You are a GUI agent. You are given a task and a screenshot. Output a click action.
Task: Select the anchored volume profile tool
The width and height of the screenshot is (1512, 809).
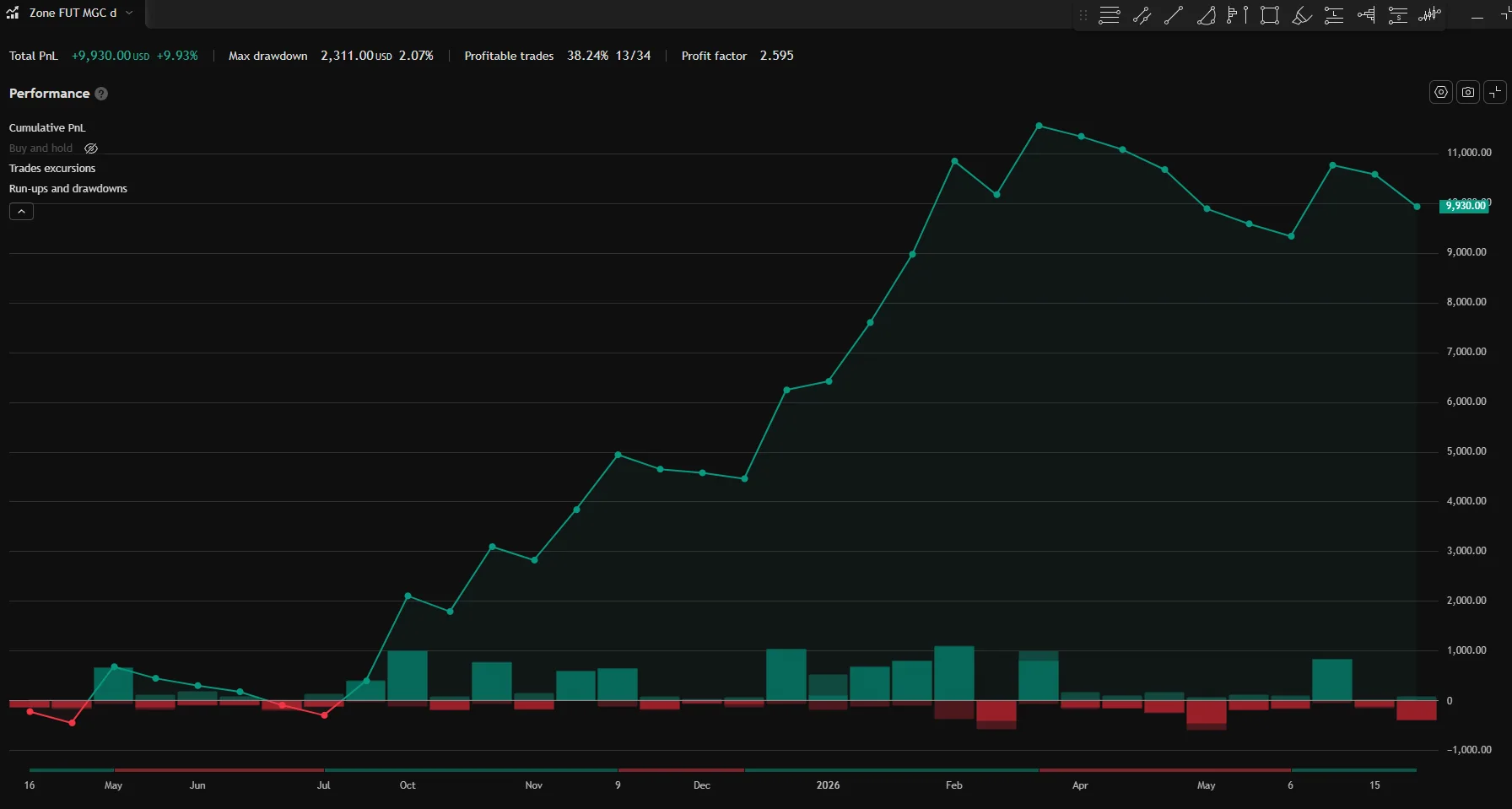(x=1366, y=15)
